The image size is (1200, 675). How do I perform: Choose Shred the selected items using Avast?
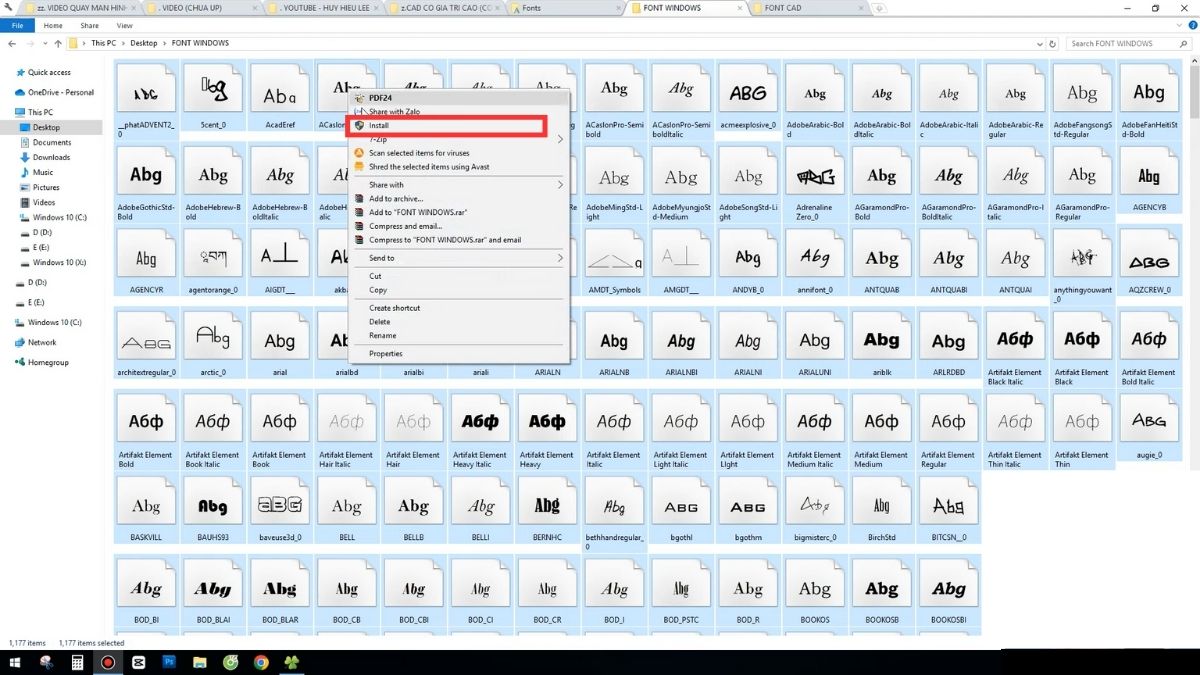pyautogui.click(x=458, y=167)
